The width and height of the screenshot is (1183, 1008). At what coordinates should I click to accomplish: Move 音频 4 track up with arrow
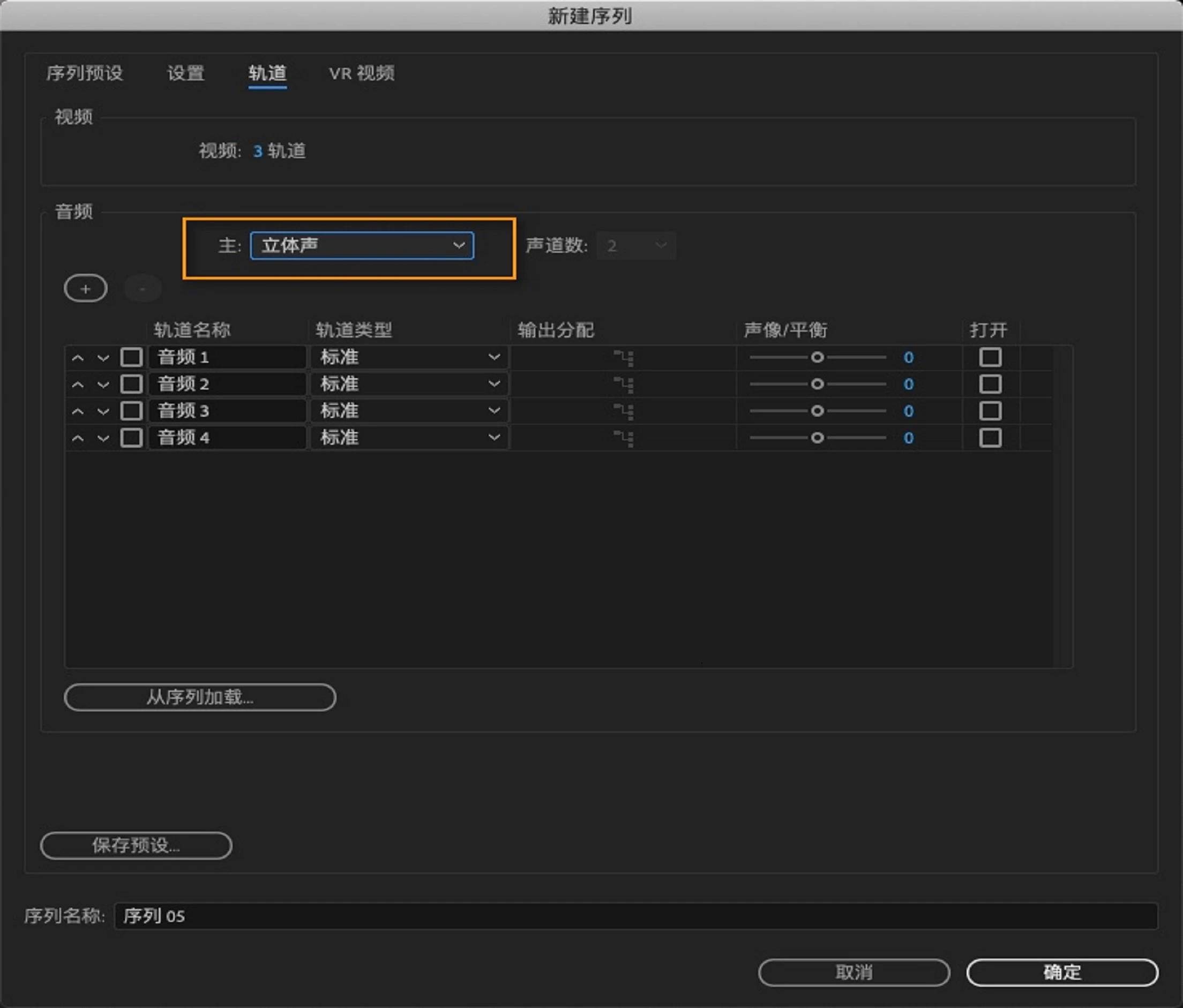coord(78,438)
